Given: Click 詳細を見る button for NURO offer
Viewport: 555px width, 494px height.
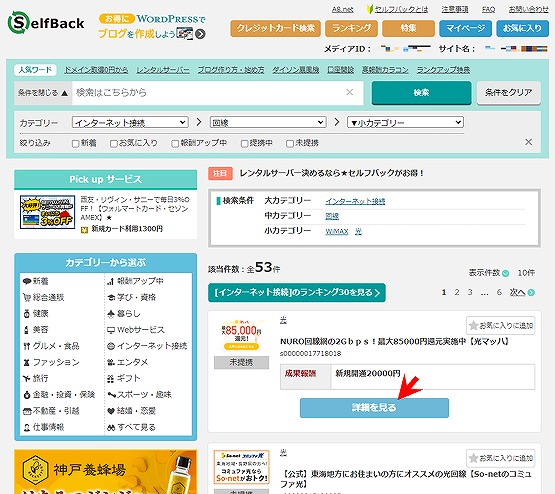Looking at the screenshot, I should [x=374, y=408].
